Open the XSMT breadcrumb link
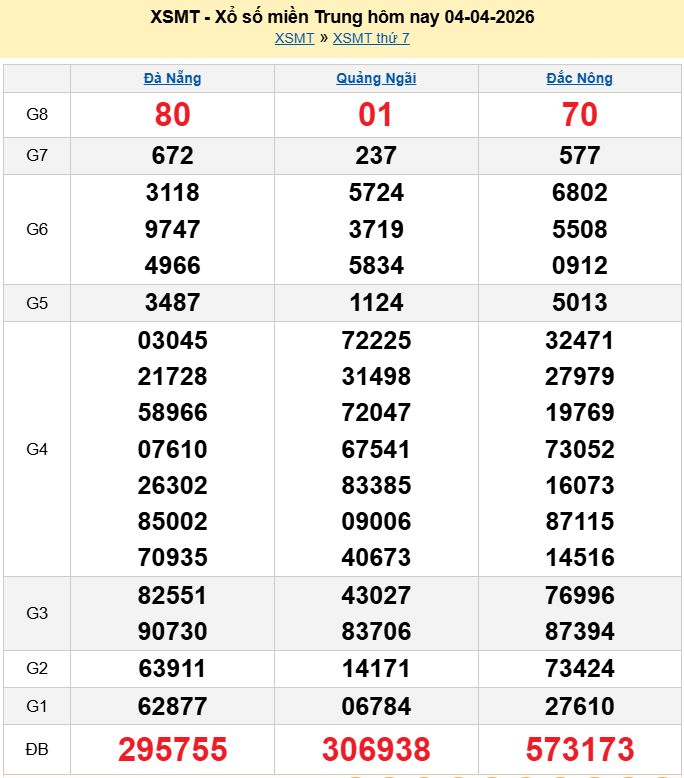Screen dimensions: 684x778 294,38
